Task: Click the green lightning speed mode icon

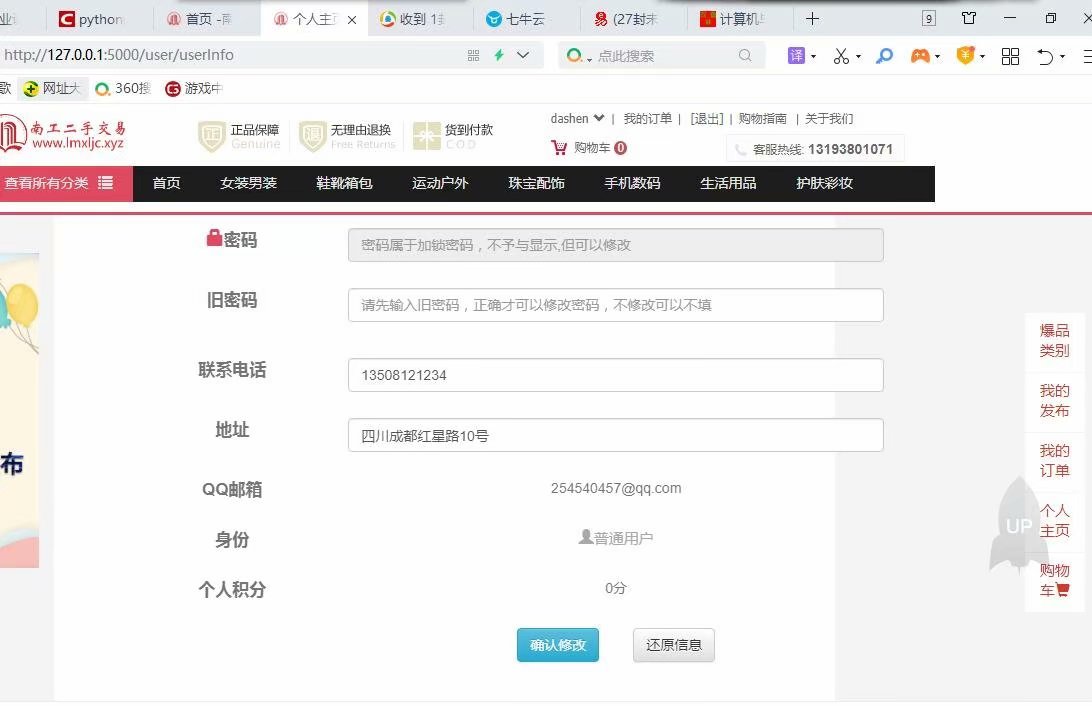Action: pos(499,55)
